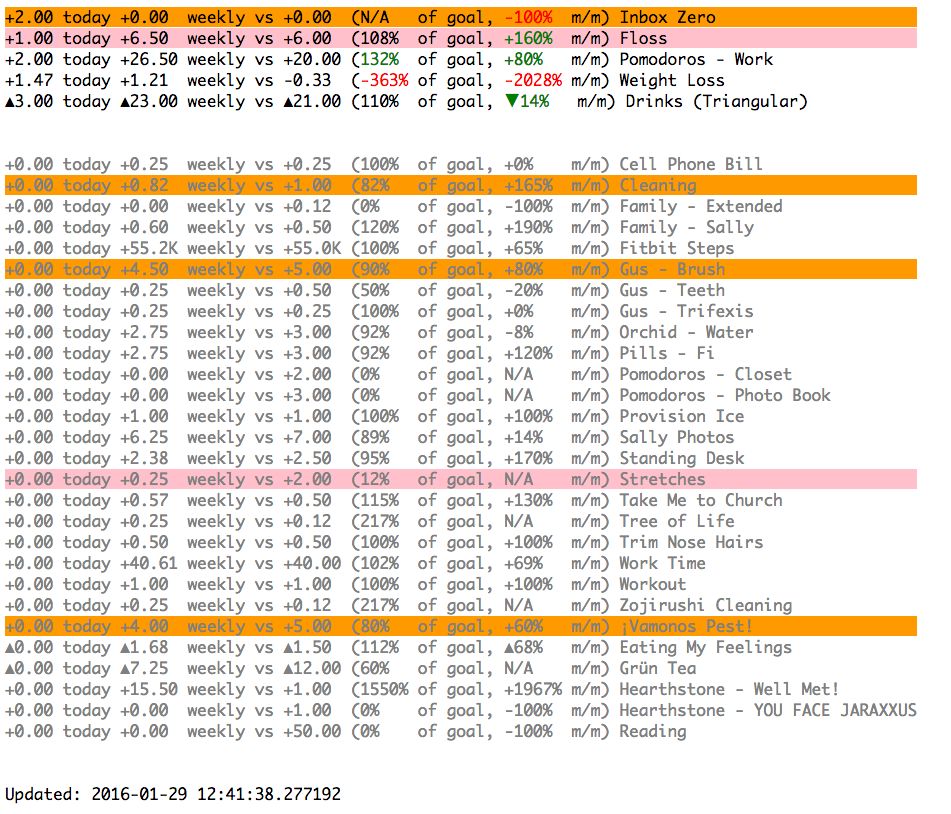Click the Weight Loss row name

tap(671, 81)
